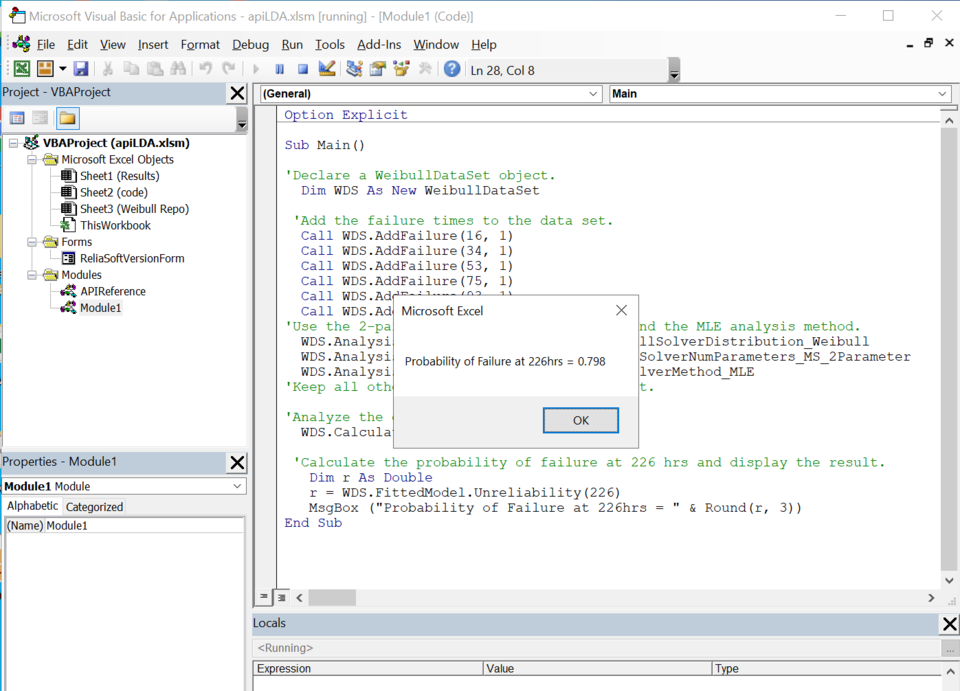Click the View Microsoft Excel icon
The height and width of the screenshot is (691, 960).
pyautogui.click(x=21, y=69)
